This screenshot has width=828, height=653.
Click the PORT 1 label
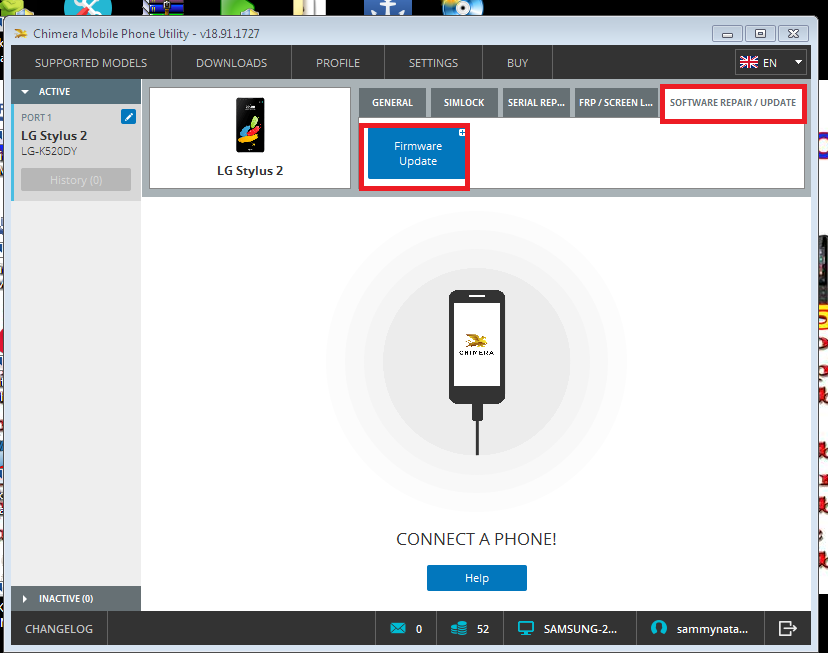point(36,118)
